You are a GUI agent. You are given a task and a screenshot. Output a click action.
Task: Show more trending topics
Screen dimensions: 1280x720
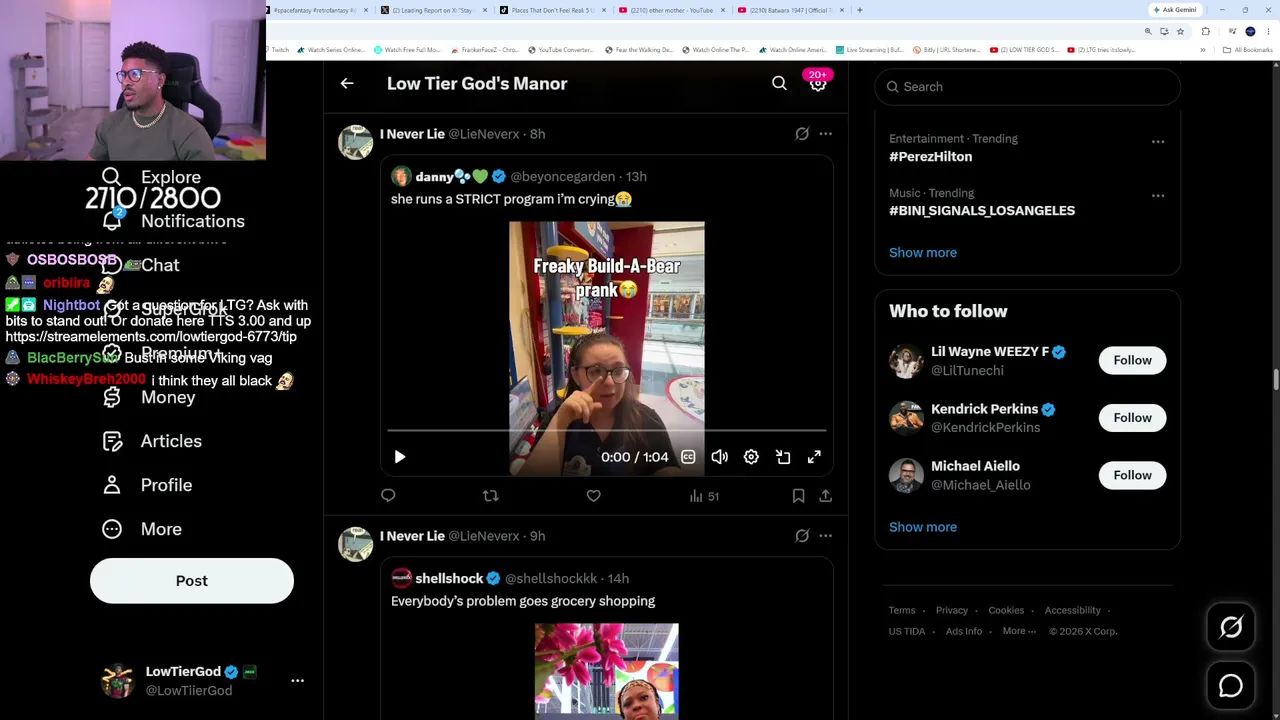(923, 253)
